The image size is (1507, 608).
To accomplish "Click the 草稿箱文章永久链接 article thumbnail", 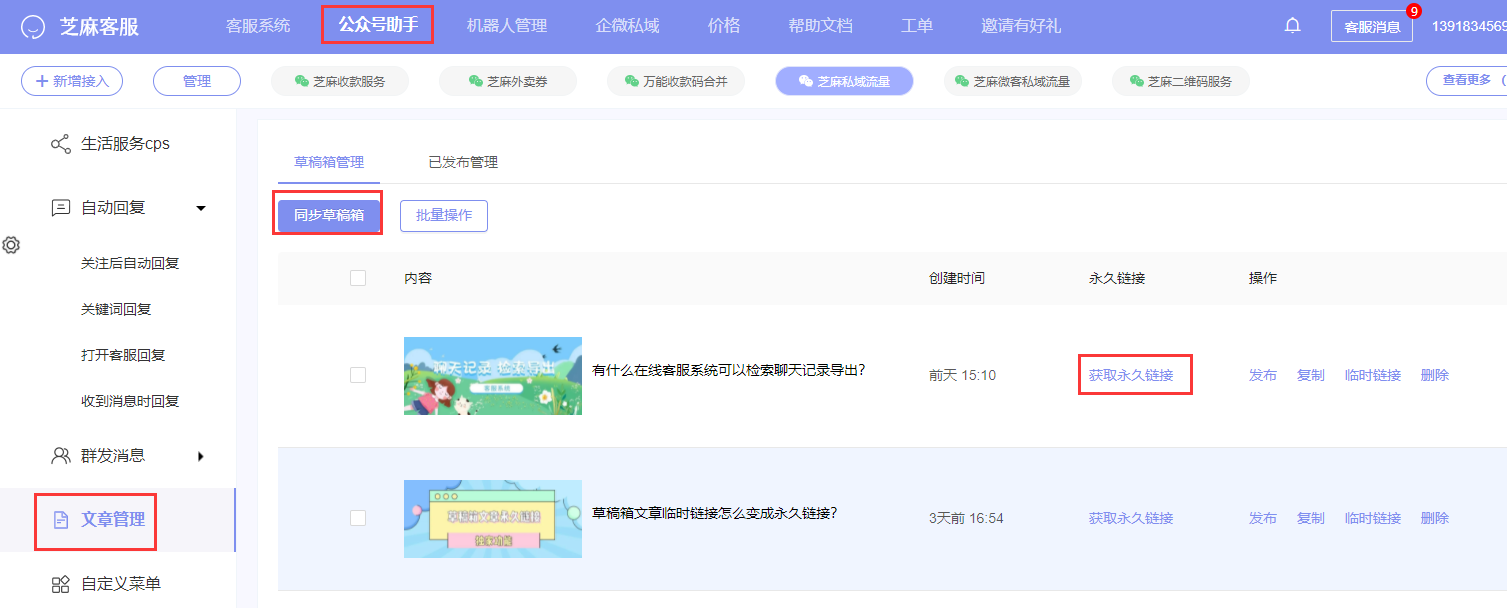I will coord(493,519).
